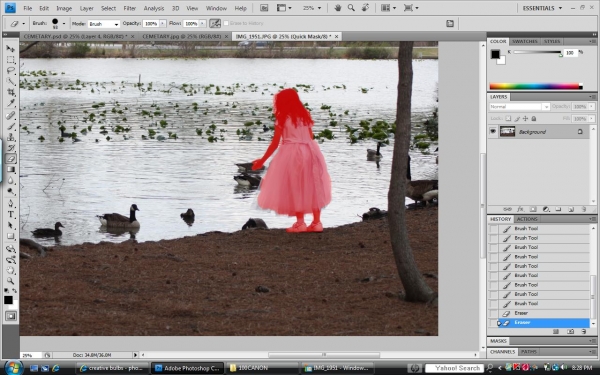Open the Flow slider arrow
Screen dimensions: 600x375
pos(202,24)
